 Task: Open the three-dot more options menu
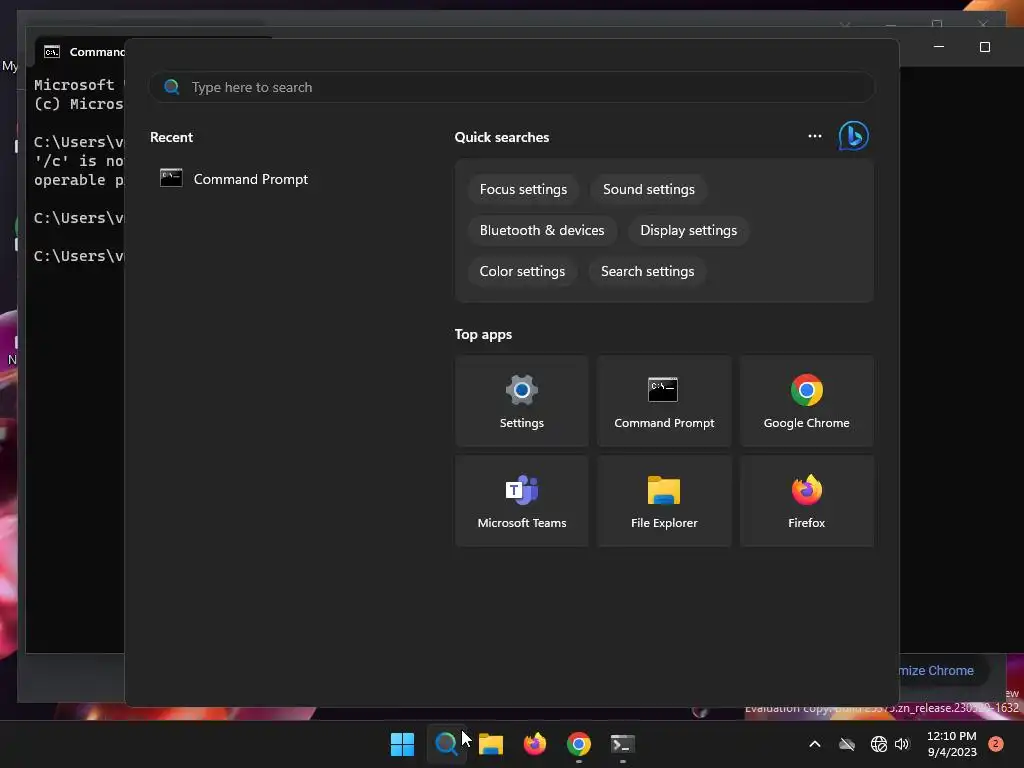point(814,136)
